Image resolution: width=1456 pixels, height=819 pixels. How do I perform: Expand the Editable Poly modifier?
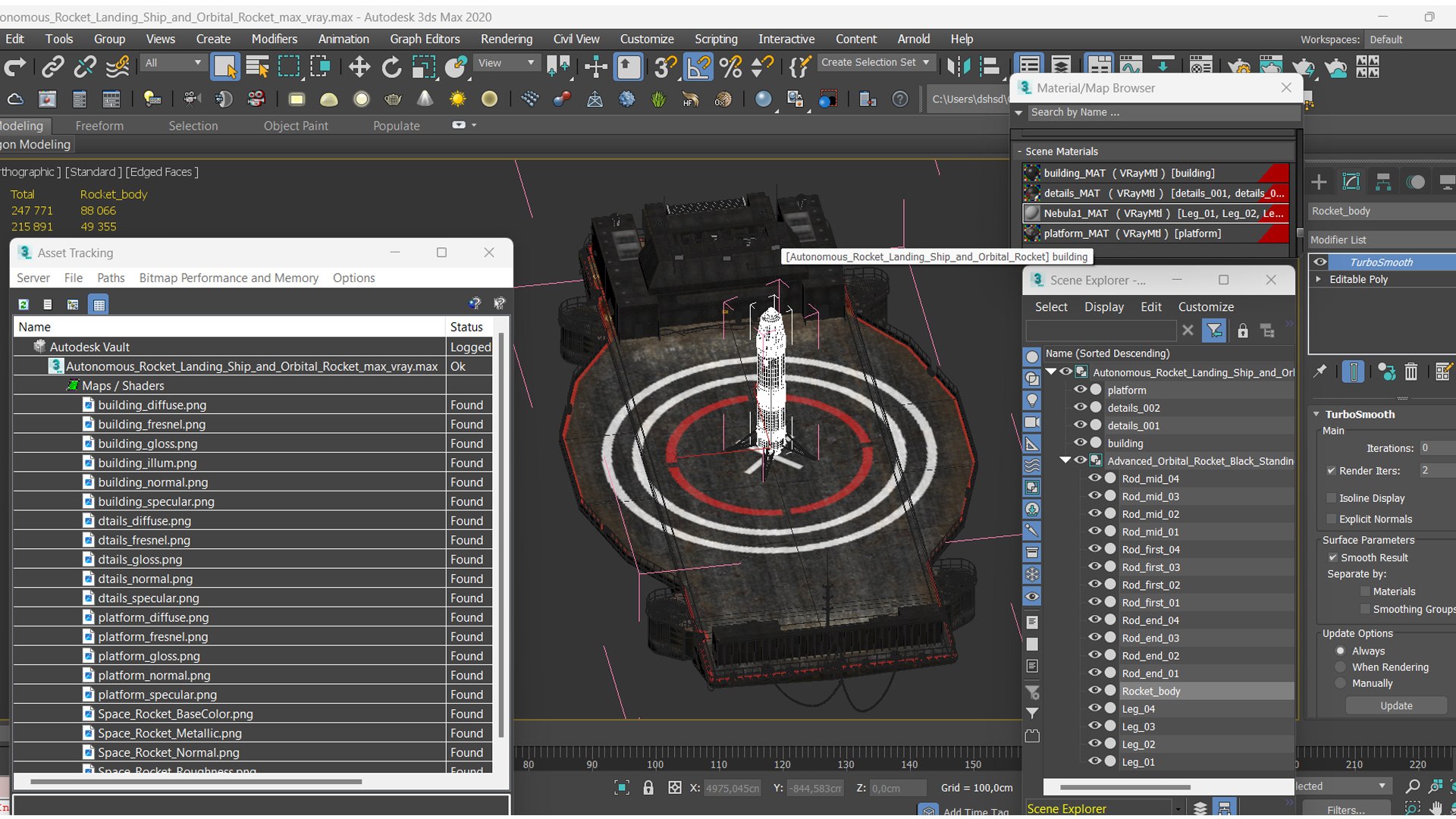coord(1319,279)
